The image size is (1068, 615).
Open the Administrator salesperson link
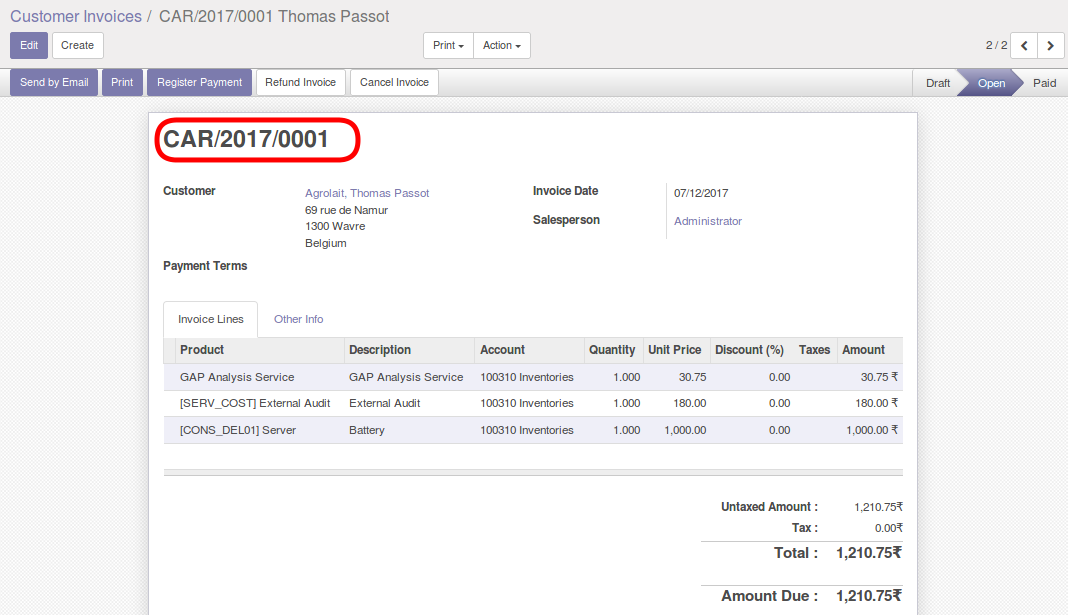coord(708,222)
